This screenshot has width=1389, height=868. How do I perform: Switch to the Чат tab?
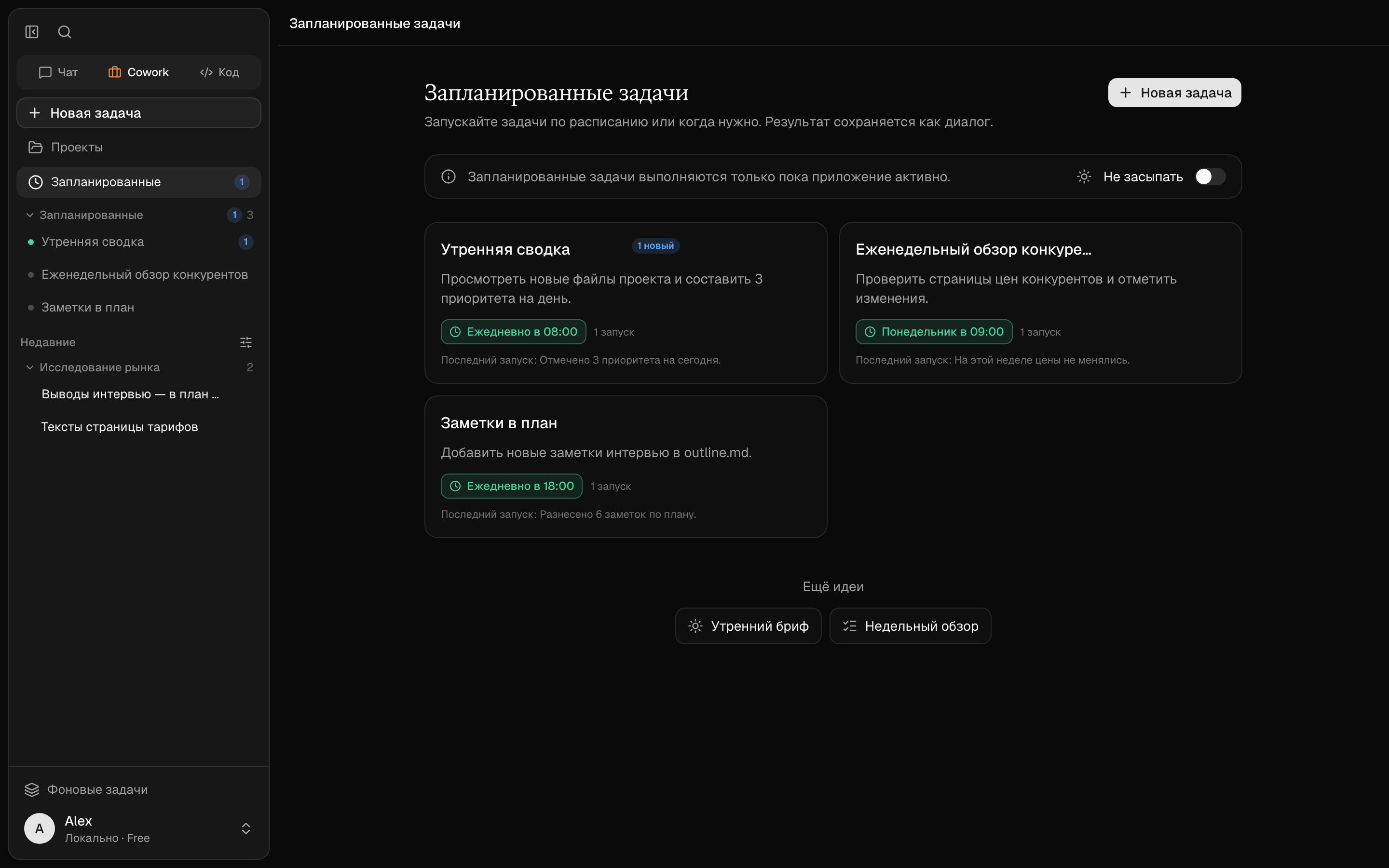point(58,72)
